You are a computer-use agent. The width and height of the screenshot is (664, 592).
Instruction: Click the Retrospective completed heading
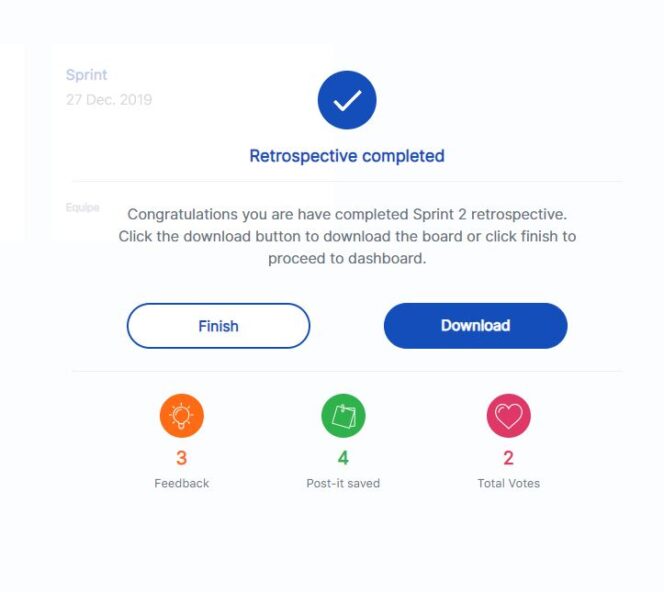point(347,156)
